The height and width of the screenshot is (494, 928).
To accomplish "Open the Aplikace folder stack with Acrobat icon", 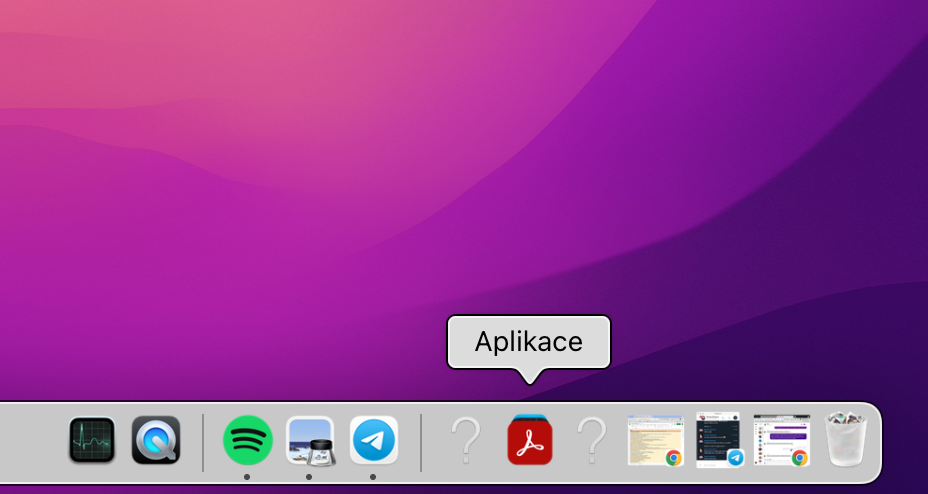I will (530, 440).
